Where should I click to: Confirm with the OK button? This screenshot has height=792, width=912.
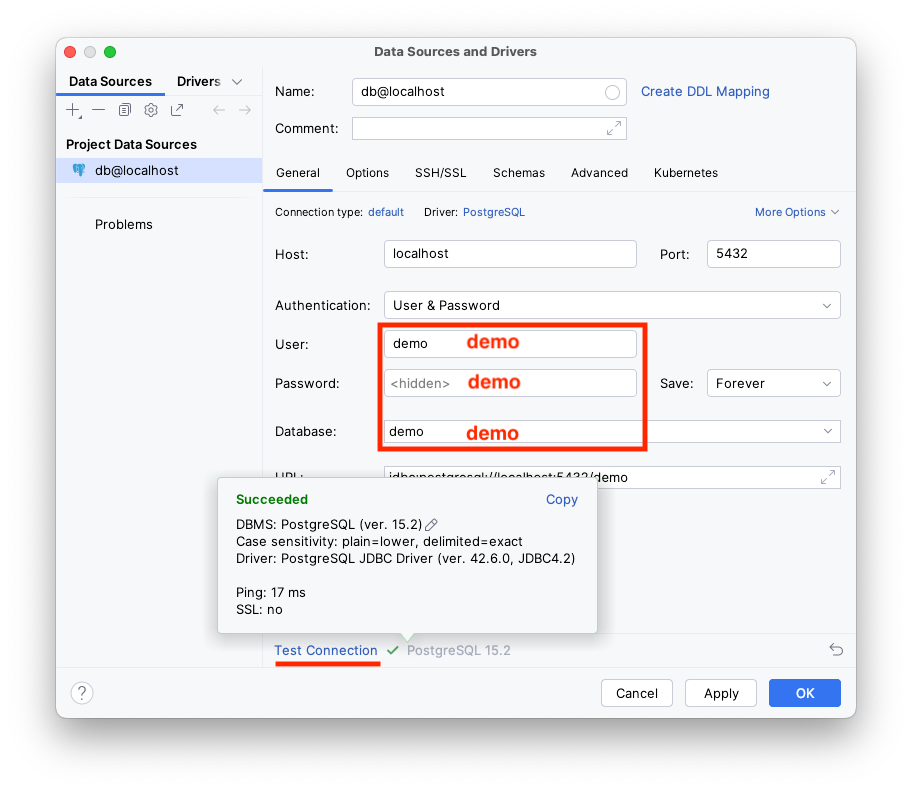click(x=805, y=693)
